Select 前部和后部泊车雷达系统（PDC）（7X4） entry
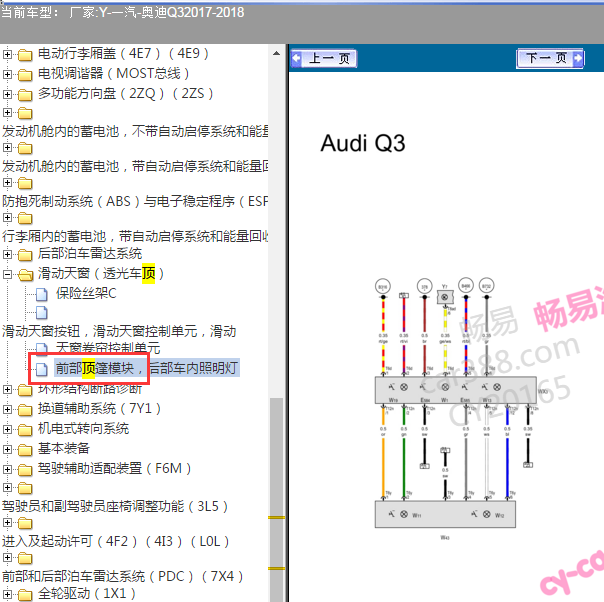Screen dimensions: 604x602 [x=122, y=576]
